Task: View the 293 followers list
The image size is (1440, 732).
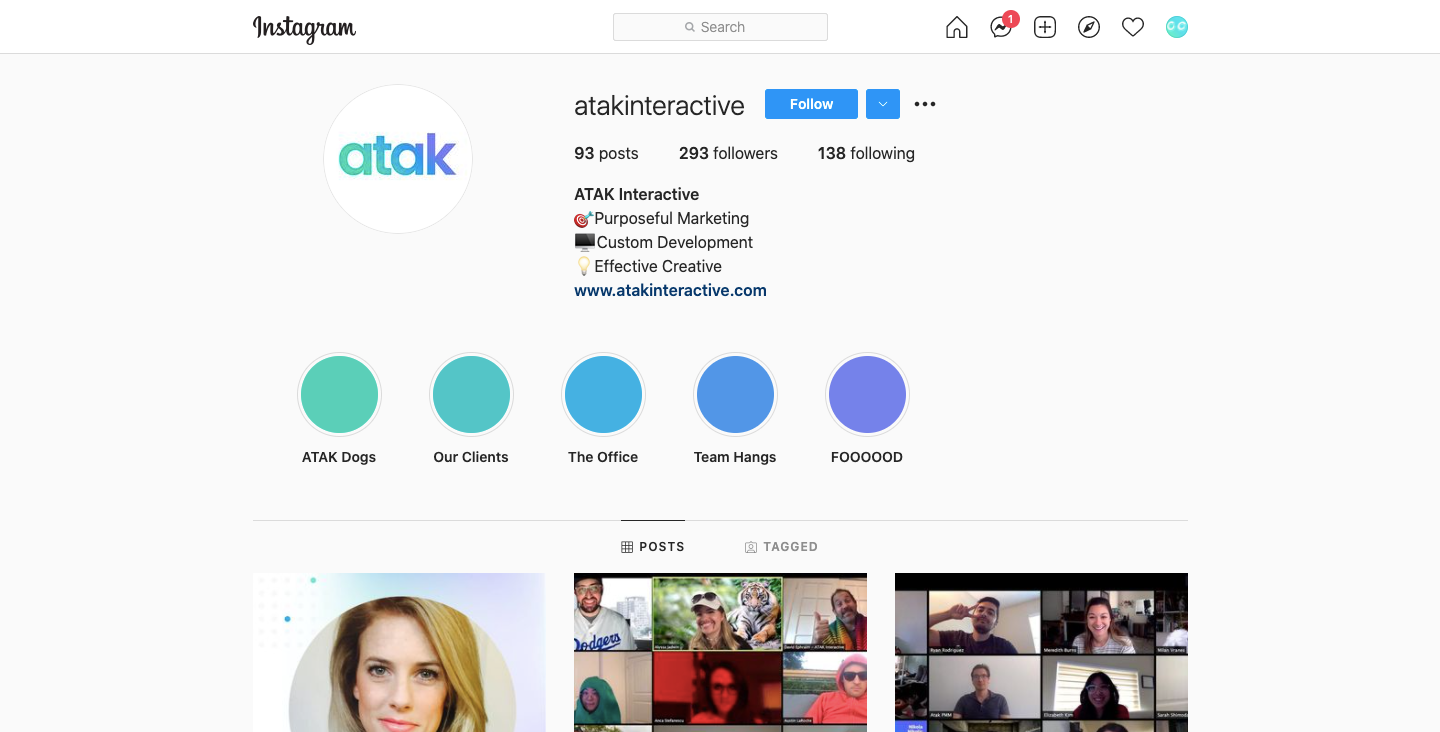Action: tap(728, 154)
